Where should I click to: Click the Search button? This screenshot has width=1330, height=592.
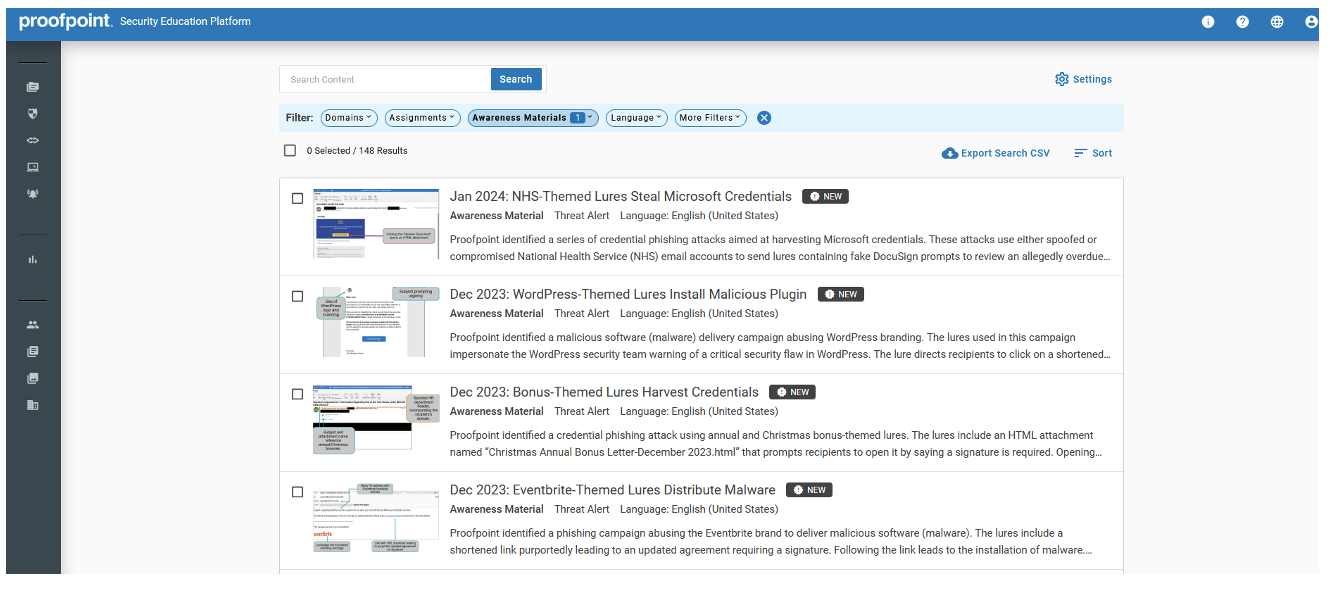[516, 79]
